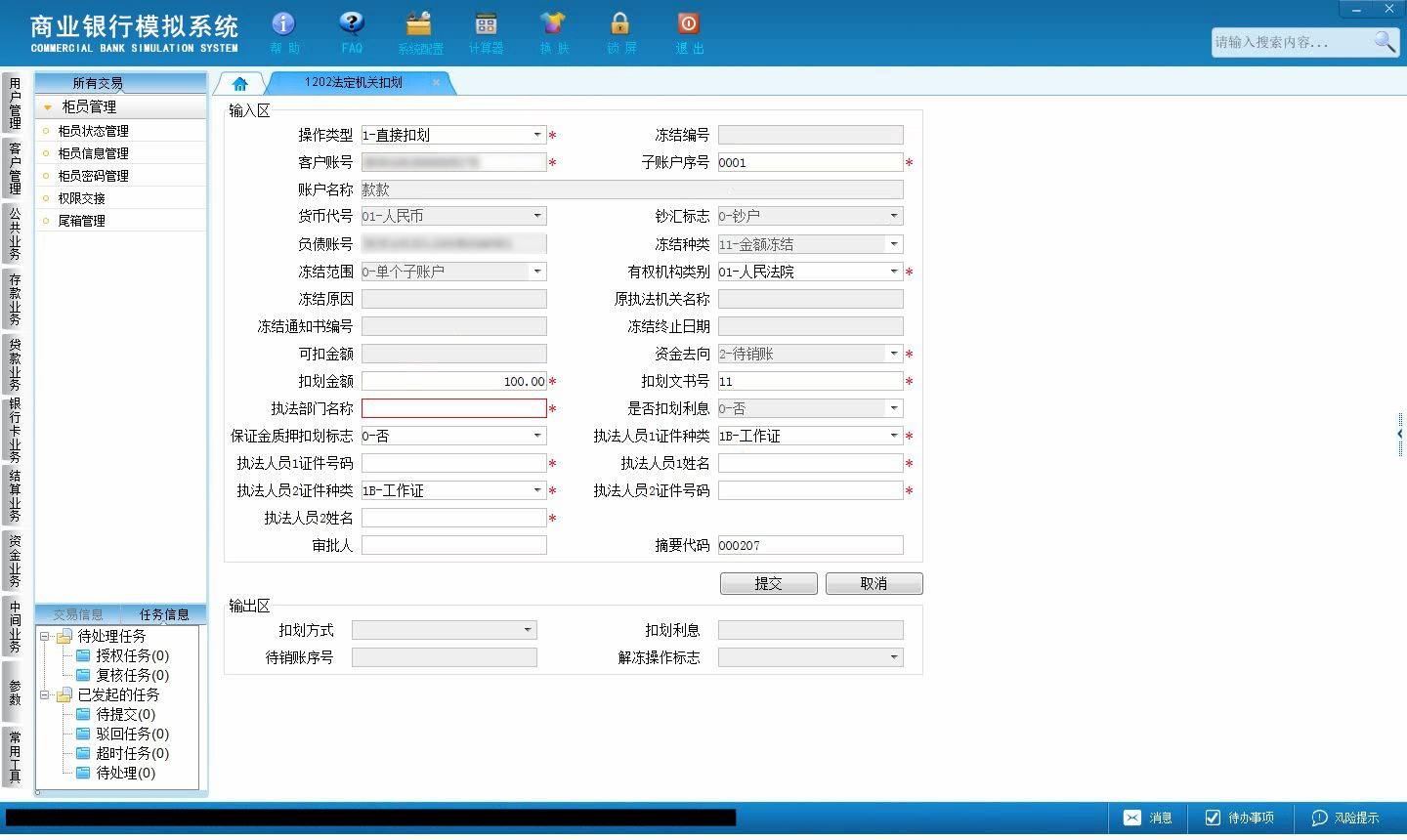Screen dimensions: 1407x840
Task: Open the 执法人员1证件种类 dropdown
Action: pos(894,436)
